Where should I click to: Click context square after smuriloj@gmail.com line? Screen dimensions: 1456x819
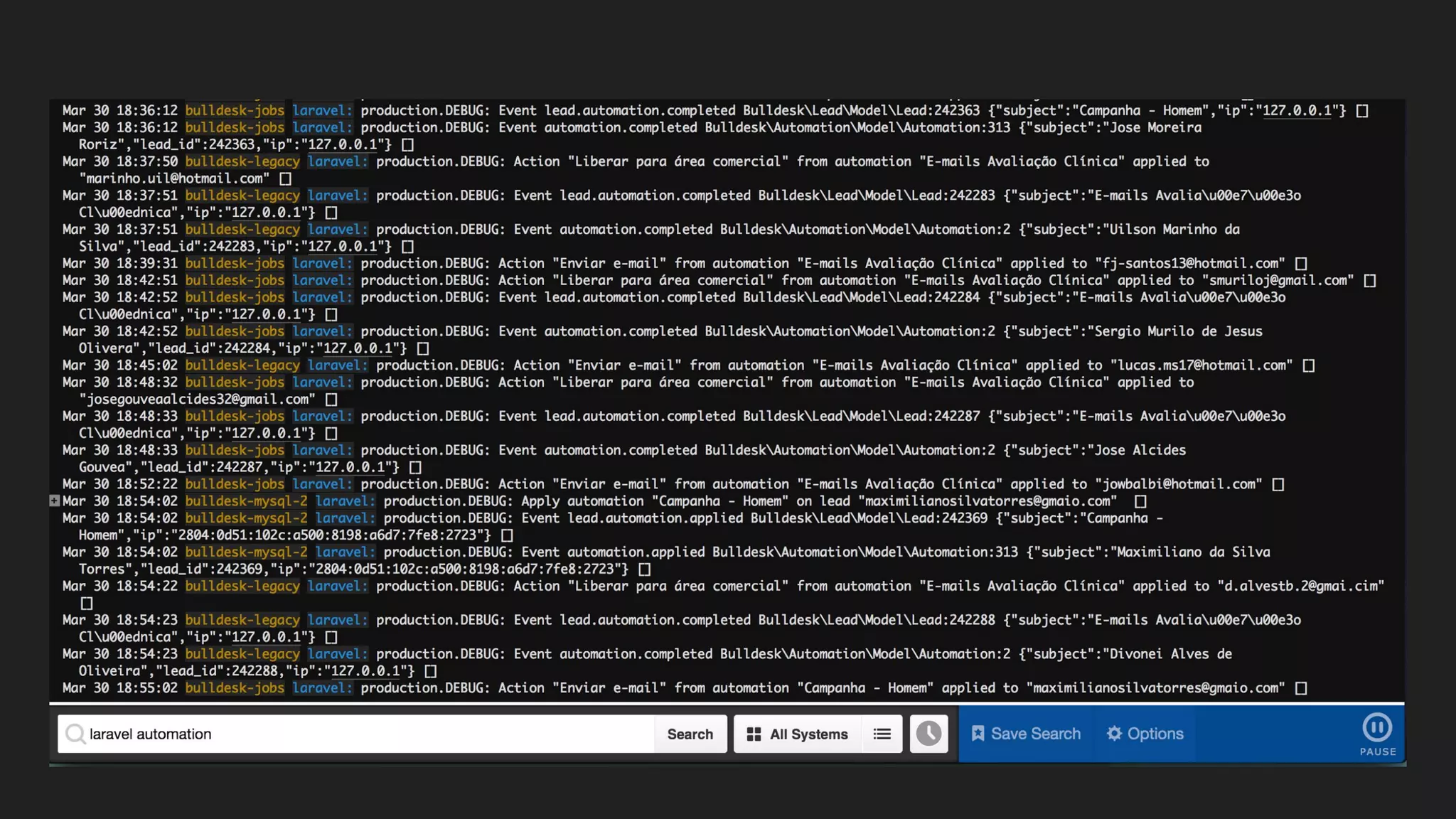(1369, 281)
